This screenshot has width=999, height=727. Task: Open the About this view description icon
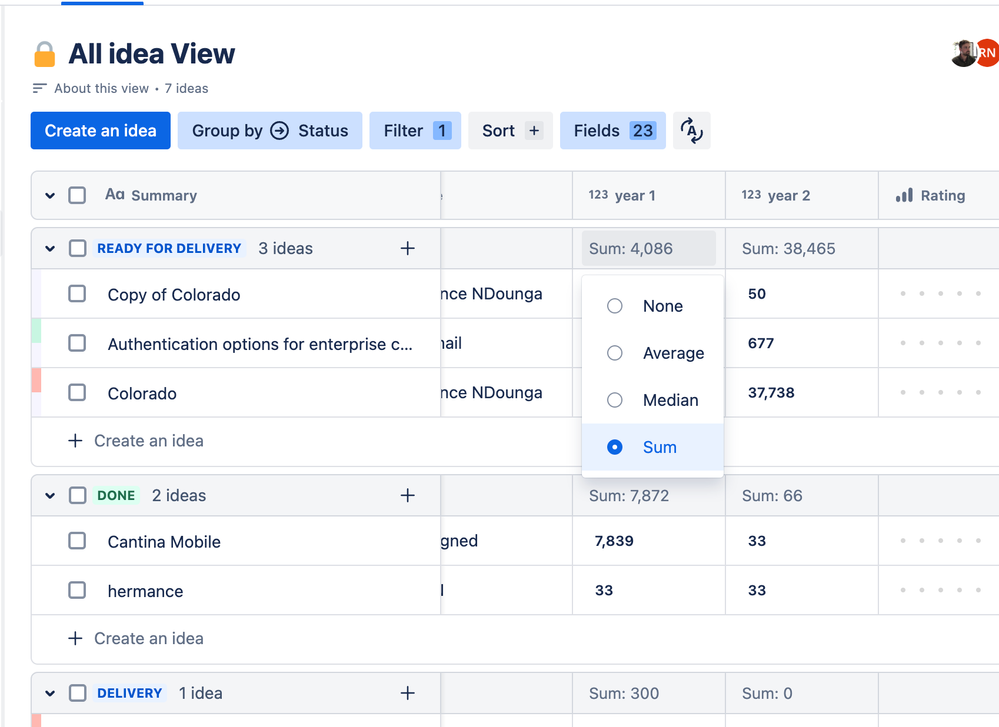pos(40,88)
